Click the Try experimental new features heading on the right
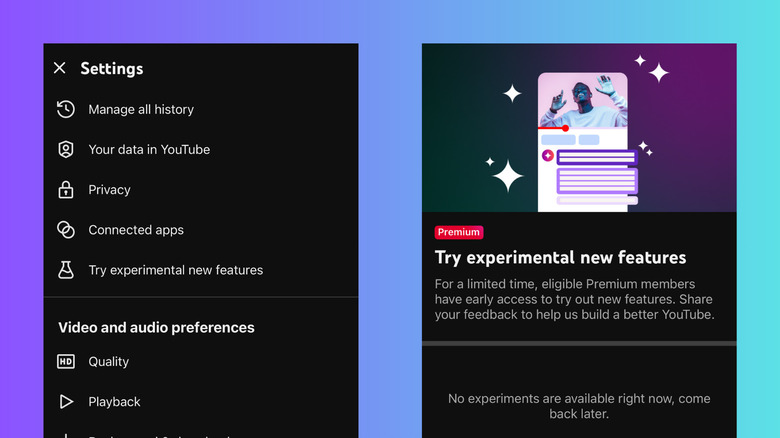The width and height of the screenshot is (780, 438). pos(560,257)
